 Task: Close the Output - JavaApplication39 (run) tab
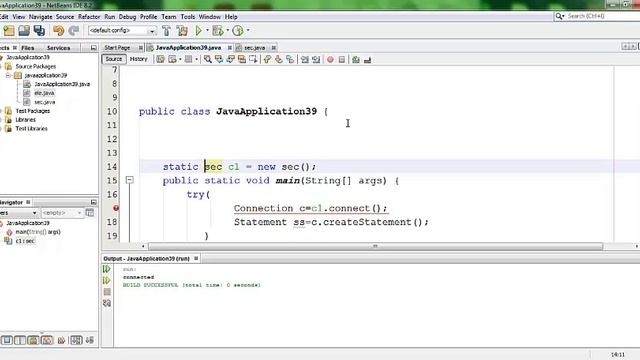(196, 258)
